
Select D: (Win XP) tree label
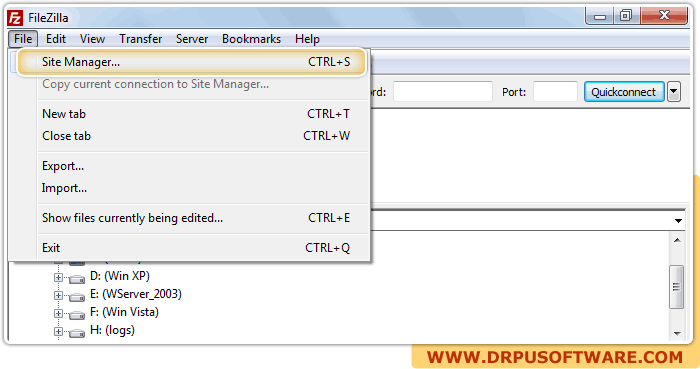[x=120, y=276]
